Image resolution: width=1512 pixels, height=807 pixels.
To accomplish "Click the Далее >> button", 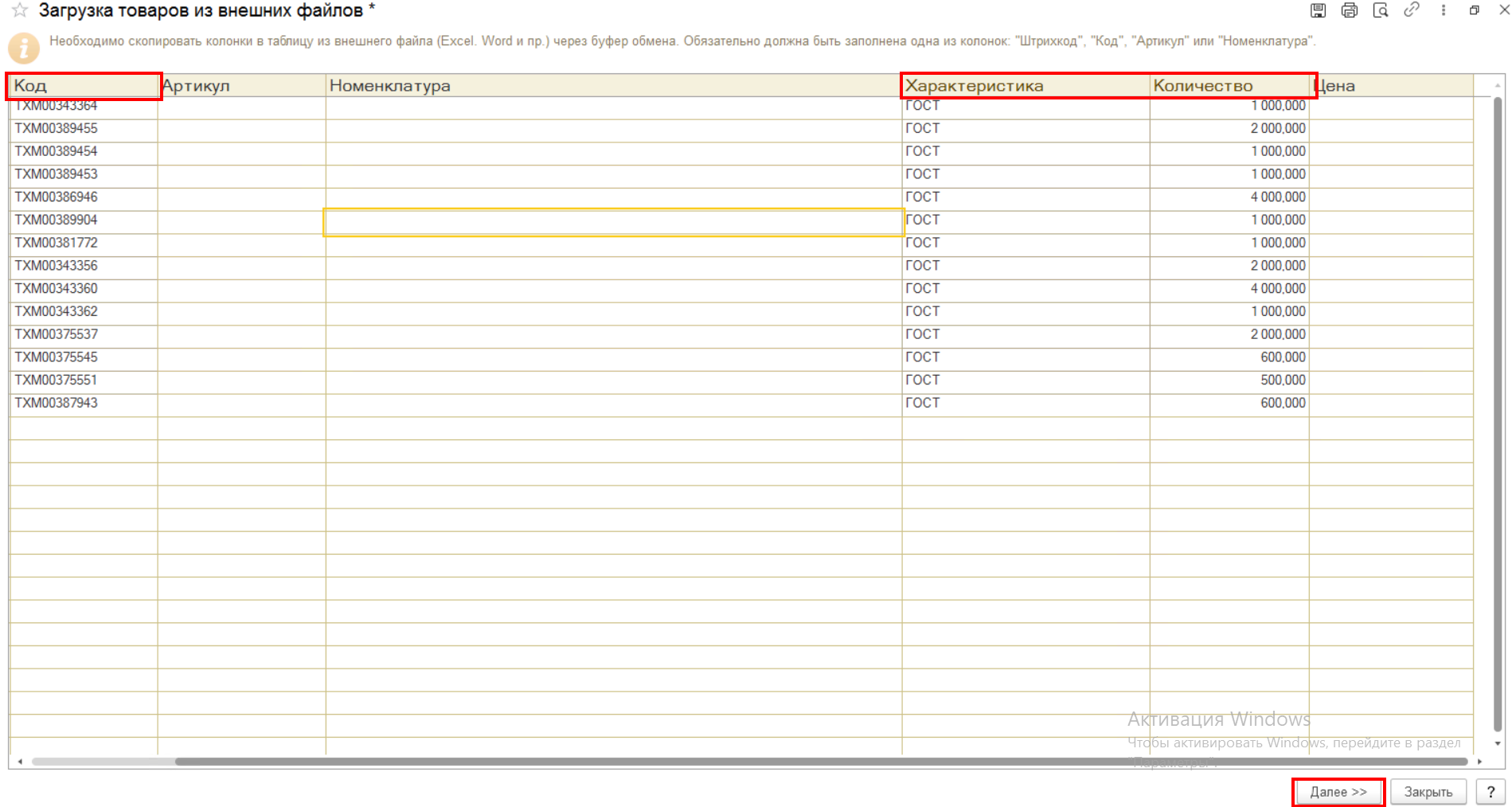I will (1338, 792).
